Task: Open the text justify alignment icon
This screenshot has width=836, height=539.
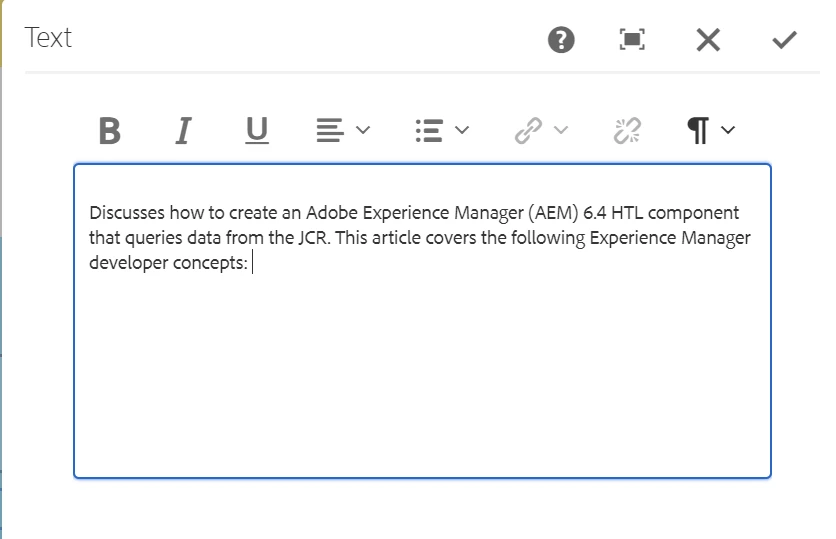Action: pyautogui.click(x=329, y=131)
